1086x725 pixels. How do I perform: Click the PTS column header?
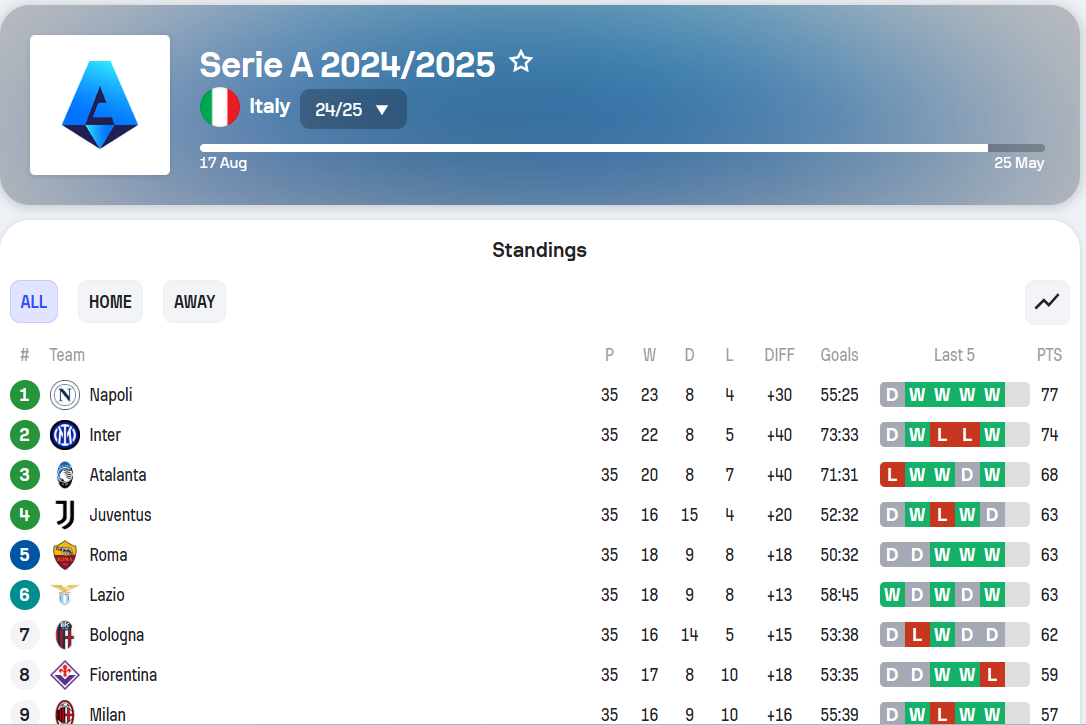pyautogui.click(x=1049, y=355)
